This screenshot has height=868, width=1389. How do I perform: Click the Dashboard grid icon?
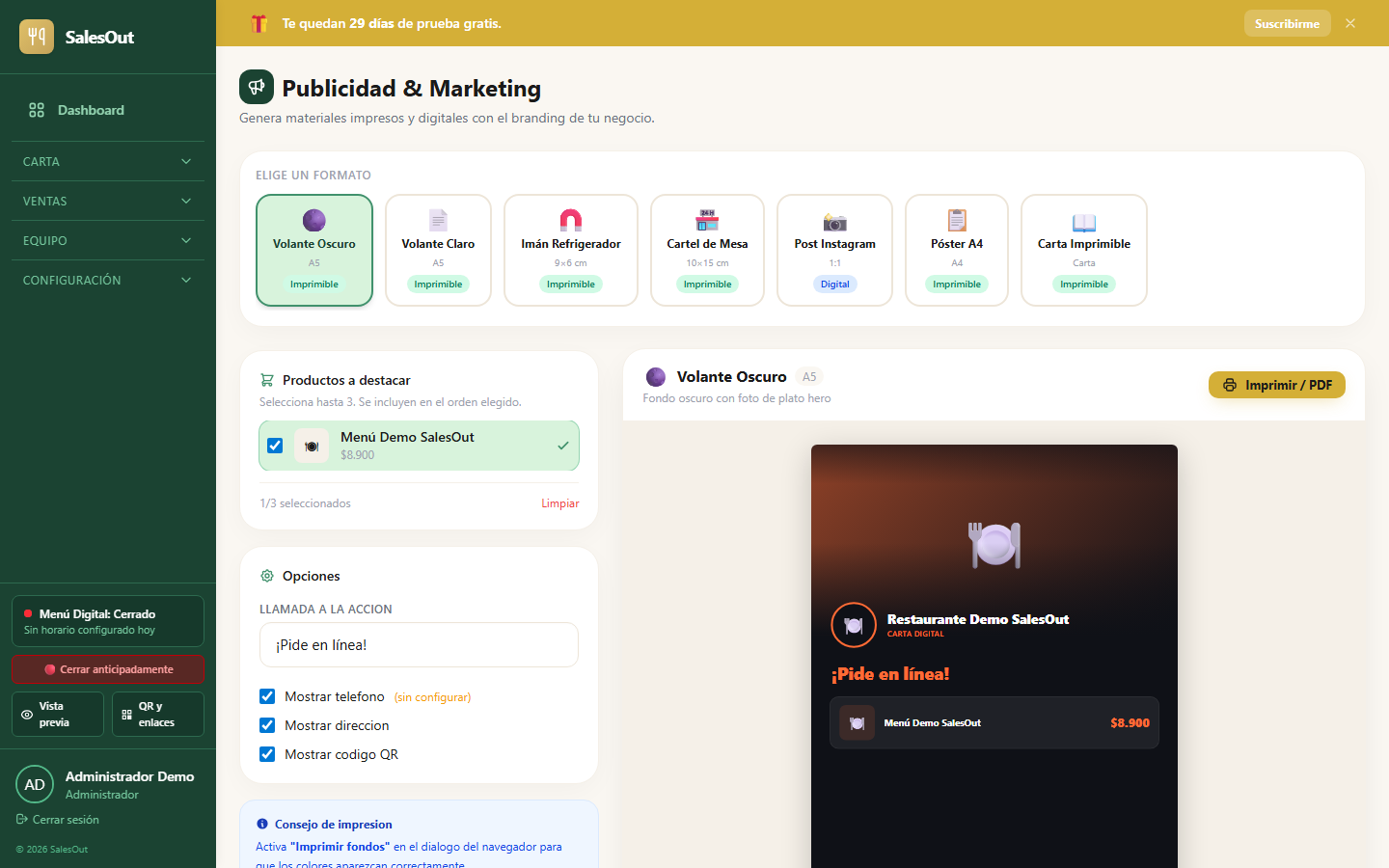click(x=37, y=110)
